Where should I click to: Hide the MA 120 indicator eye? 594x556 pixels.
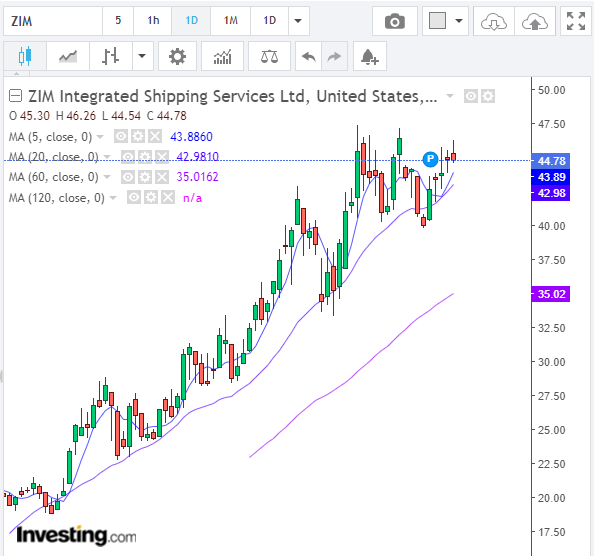(x=134, y=197)
